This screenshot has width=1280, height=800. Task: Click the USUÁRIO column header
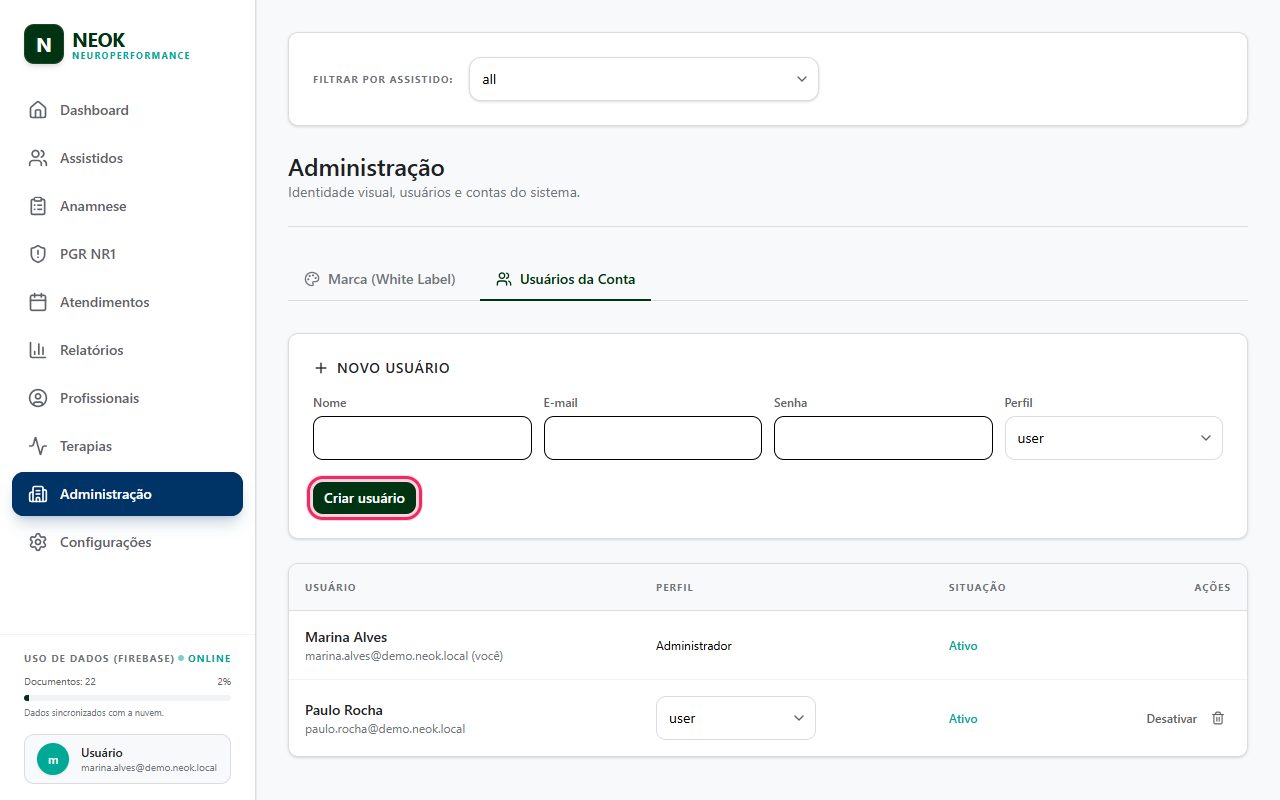[x=330, y=588]
